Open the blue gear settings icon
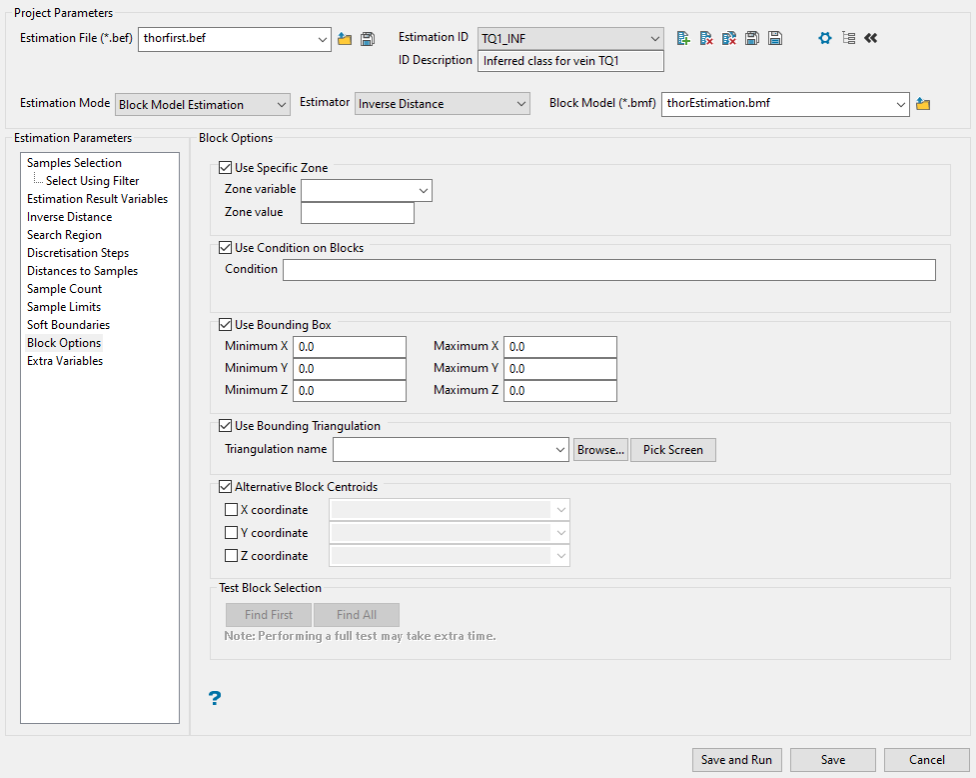The height and width of the screenshot is (778, 976). pos(825,38)
